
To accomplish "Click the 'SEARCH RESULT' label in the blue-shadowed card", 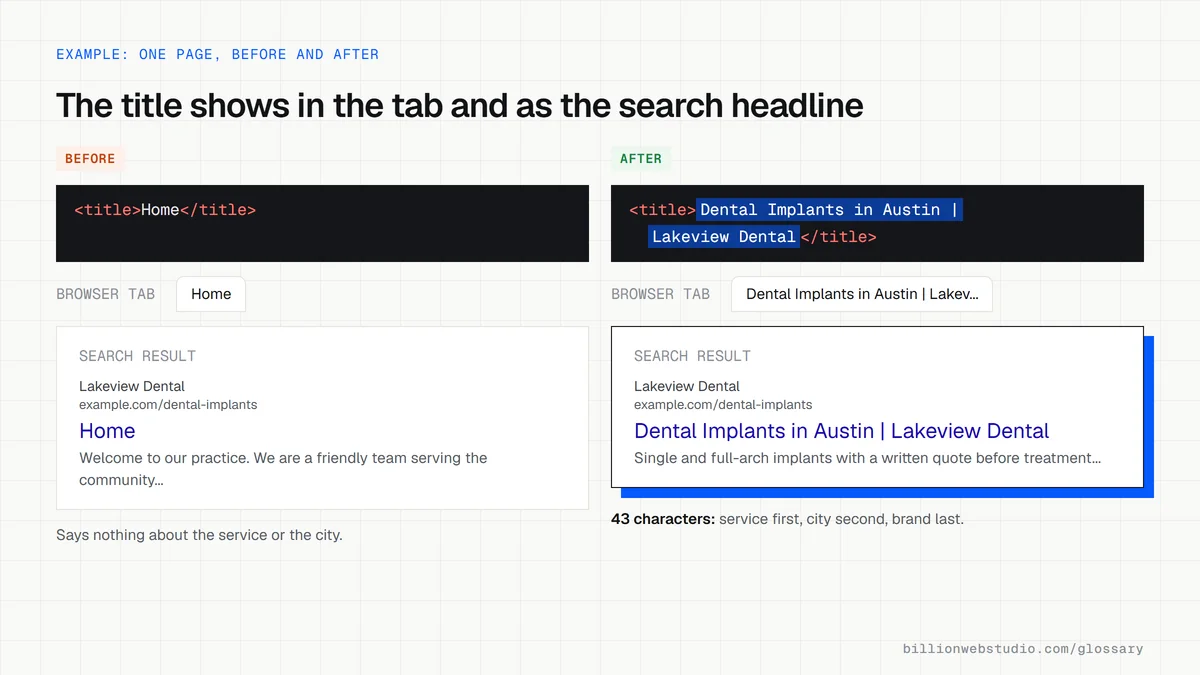I will tap(692, 356).
